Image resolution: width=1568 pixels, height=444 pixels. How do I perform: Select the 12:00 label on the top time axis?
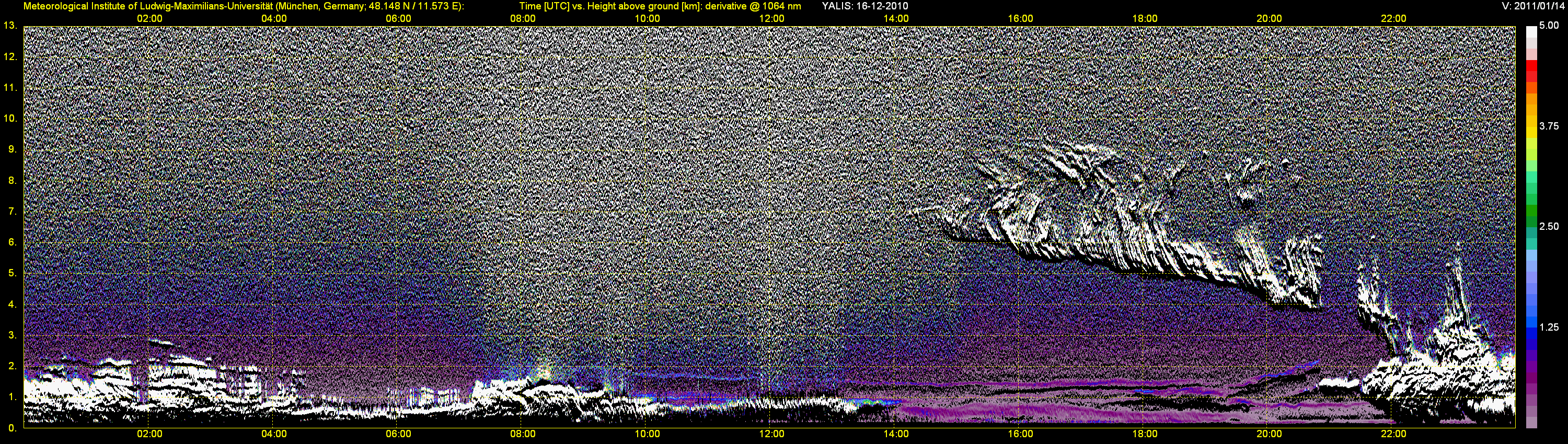click(x=772, y=19)
